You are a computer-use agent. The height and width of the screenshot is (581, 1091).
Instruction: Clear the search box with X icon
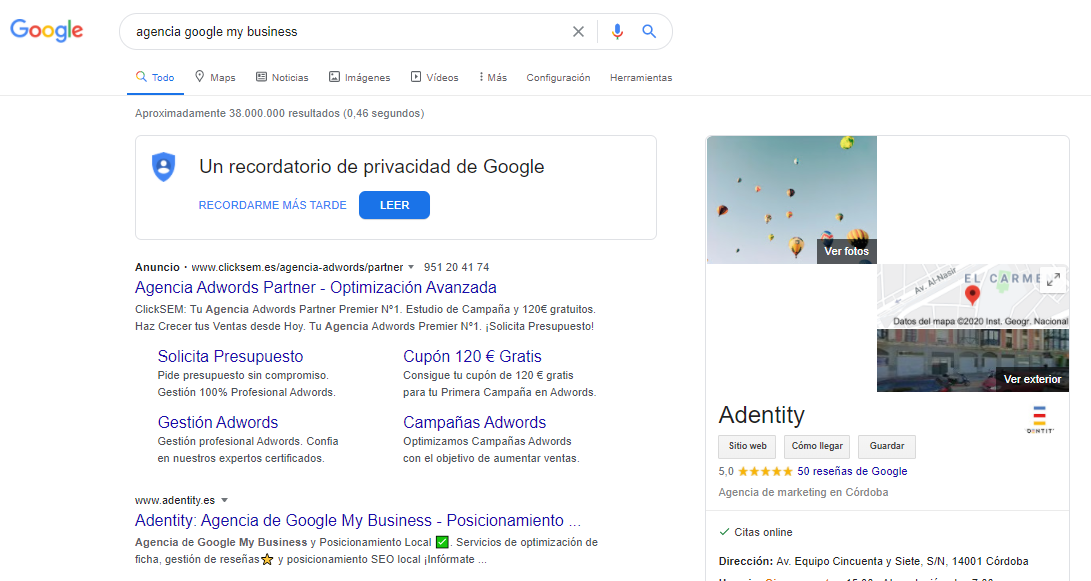[578, 32]
